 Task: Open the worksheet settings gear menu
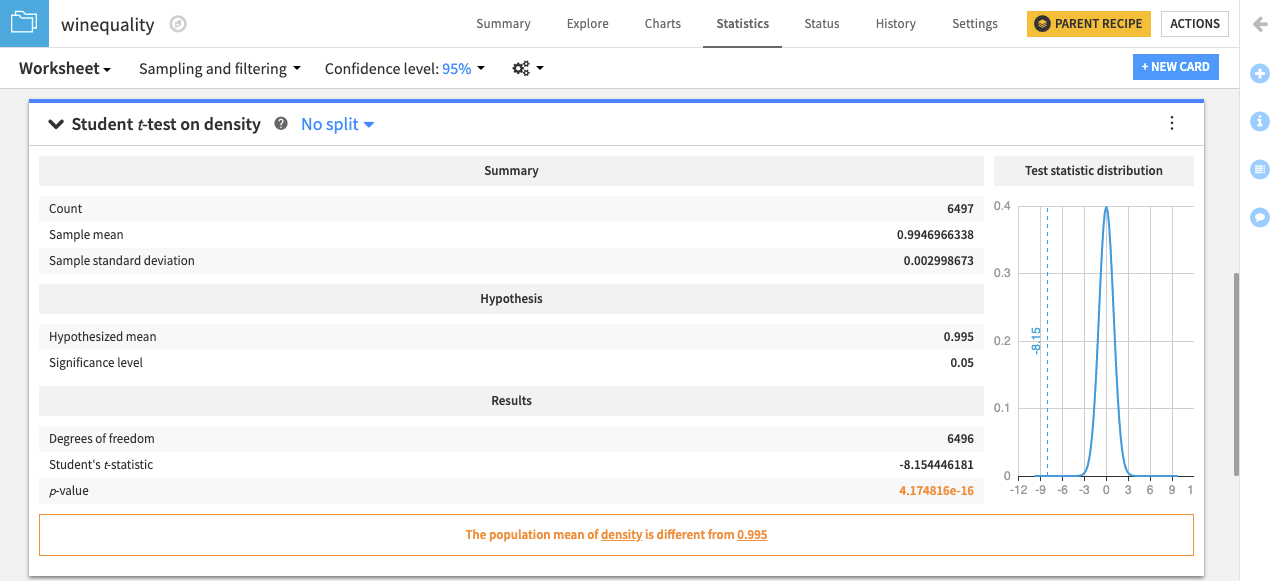tap(526, 68)
